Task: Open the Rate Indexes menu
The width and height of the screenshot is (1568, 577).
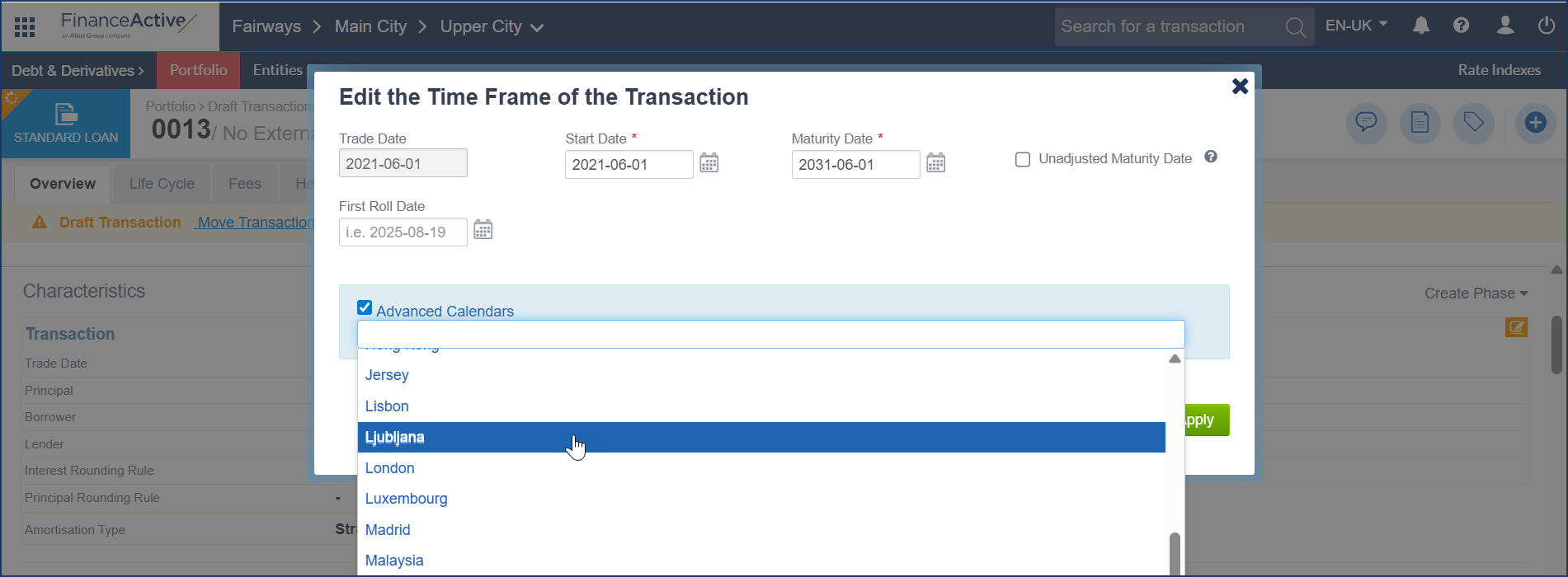Action: click(1498, 70)
